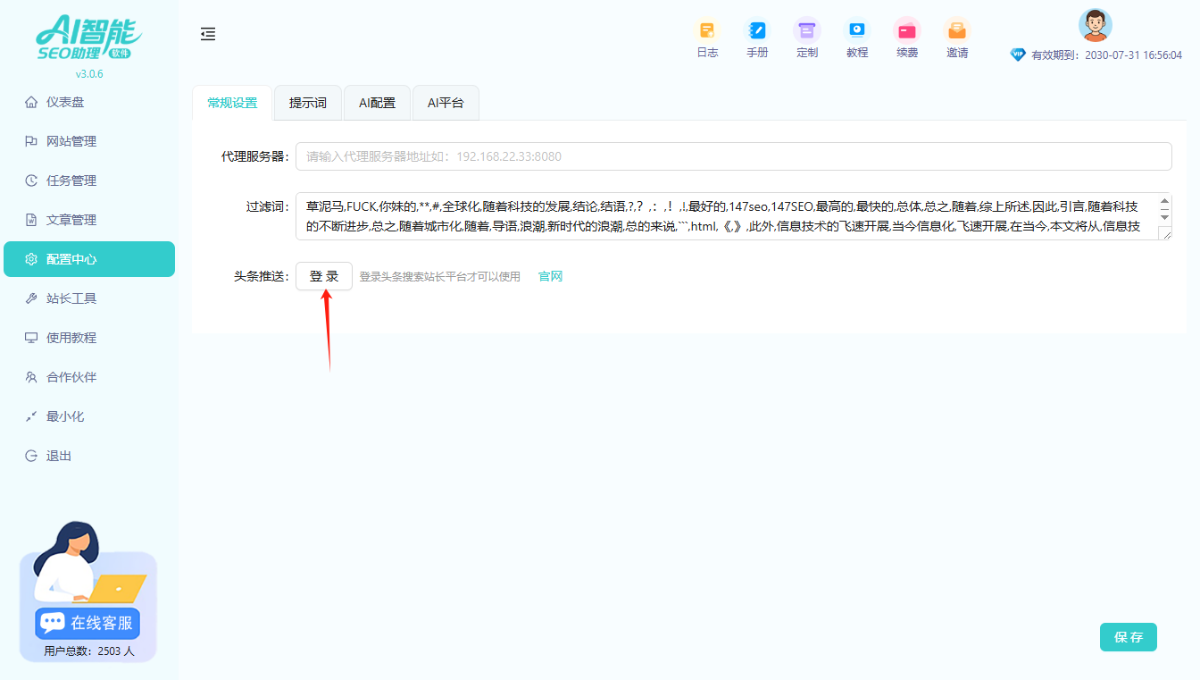Screen dimensions: 1200x680
Task: Click the 有效期到 expiry date text
Action: click(1107, 55)
